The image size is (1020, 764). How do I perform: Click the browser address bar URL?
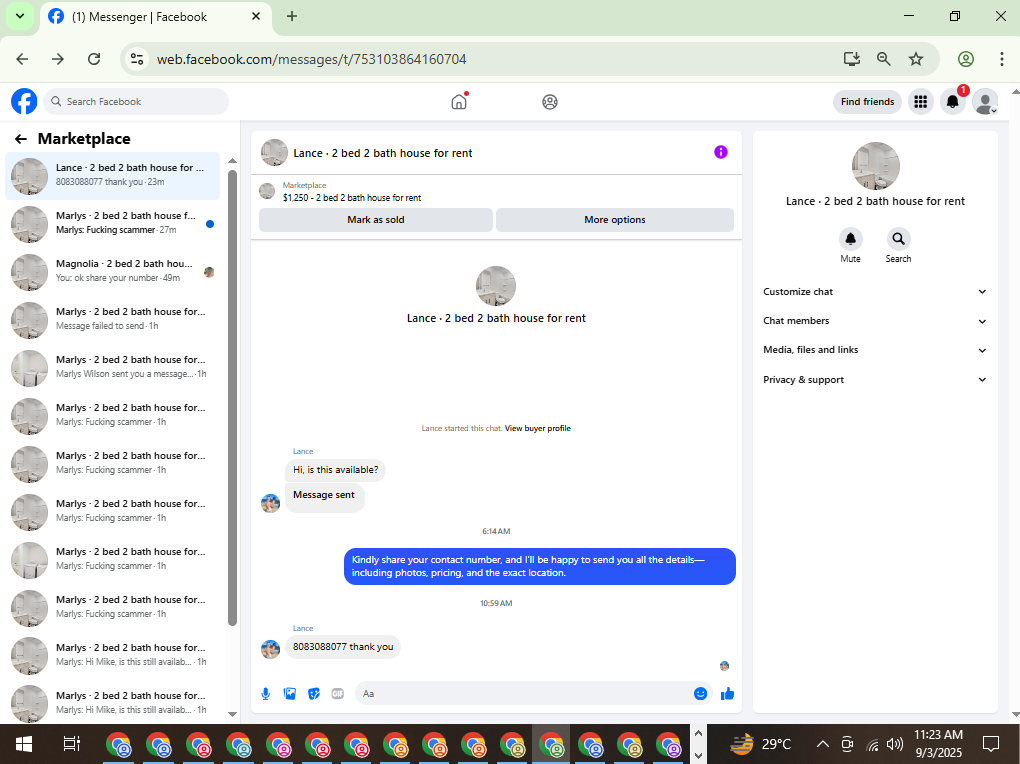tap(312, 59)
